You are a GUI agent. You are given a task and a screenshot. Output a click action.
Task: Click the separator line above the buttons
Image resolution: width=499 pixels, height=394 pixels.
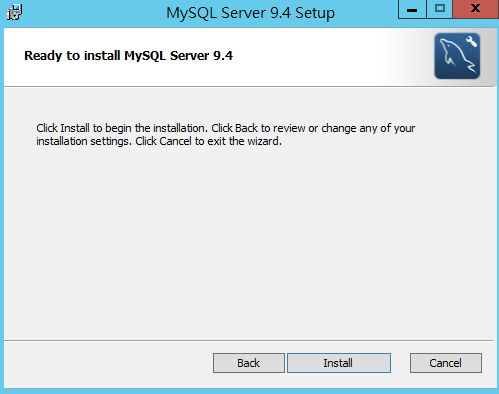click(x=249, y=340)
